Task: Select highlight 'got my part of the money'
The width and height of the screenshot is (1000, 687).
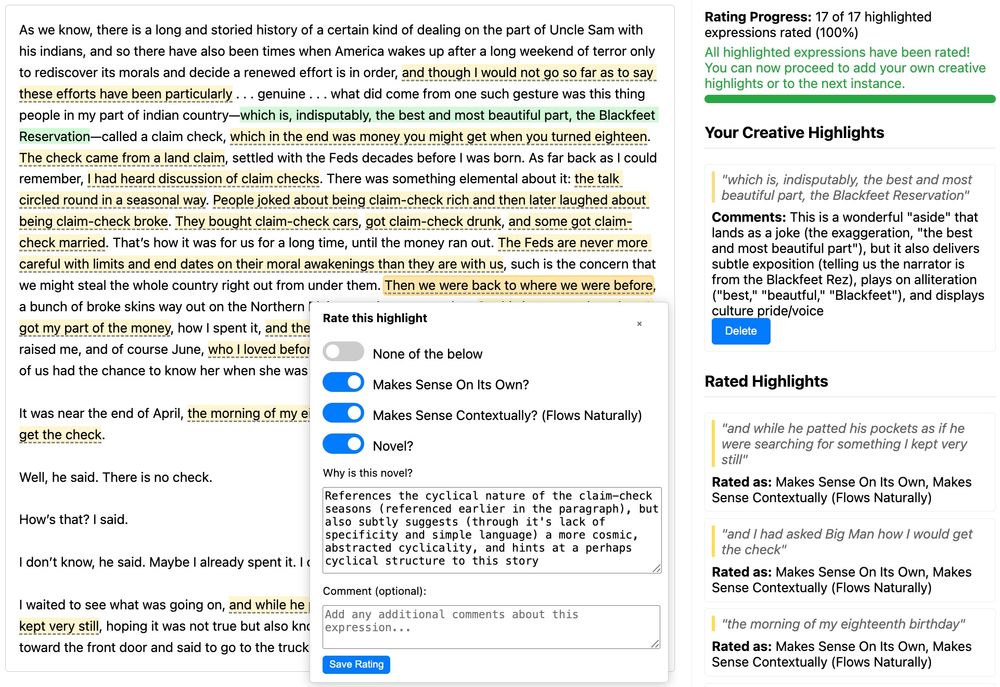Action: [95, 328]
